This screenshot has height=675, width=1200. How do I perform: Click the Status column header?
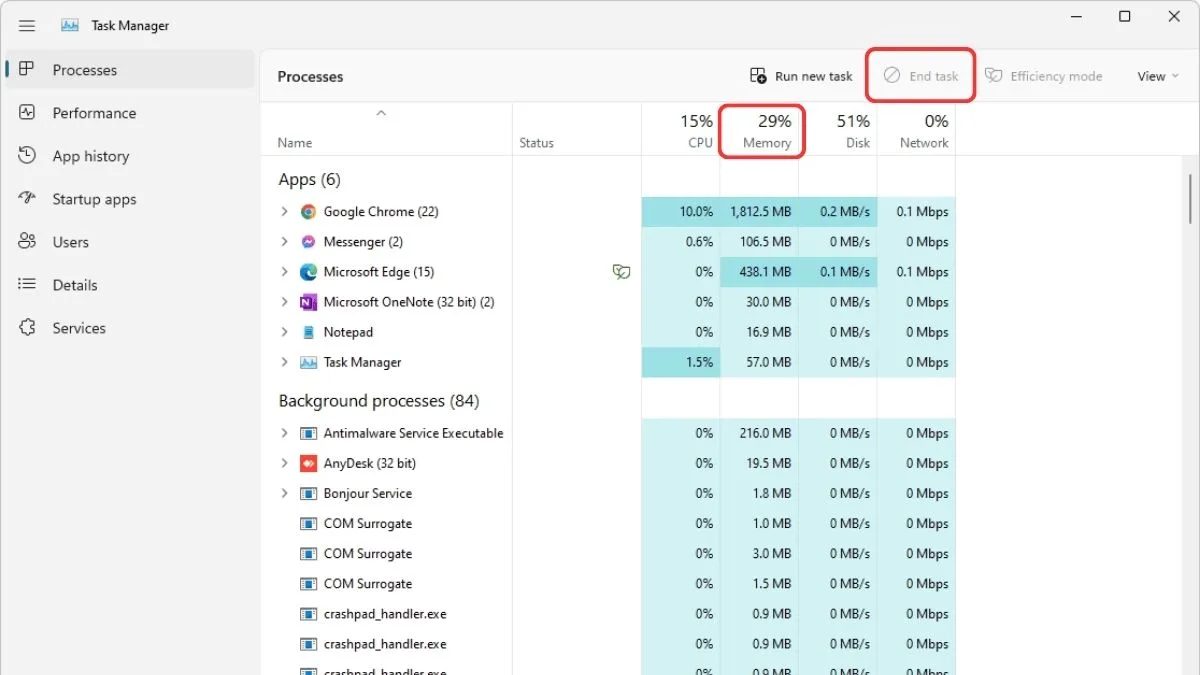pyautogui.click(x=577, y=129)
